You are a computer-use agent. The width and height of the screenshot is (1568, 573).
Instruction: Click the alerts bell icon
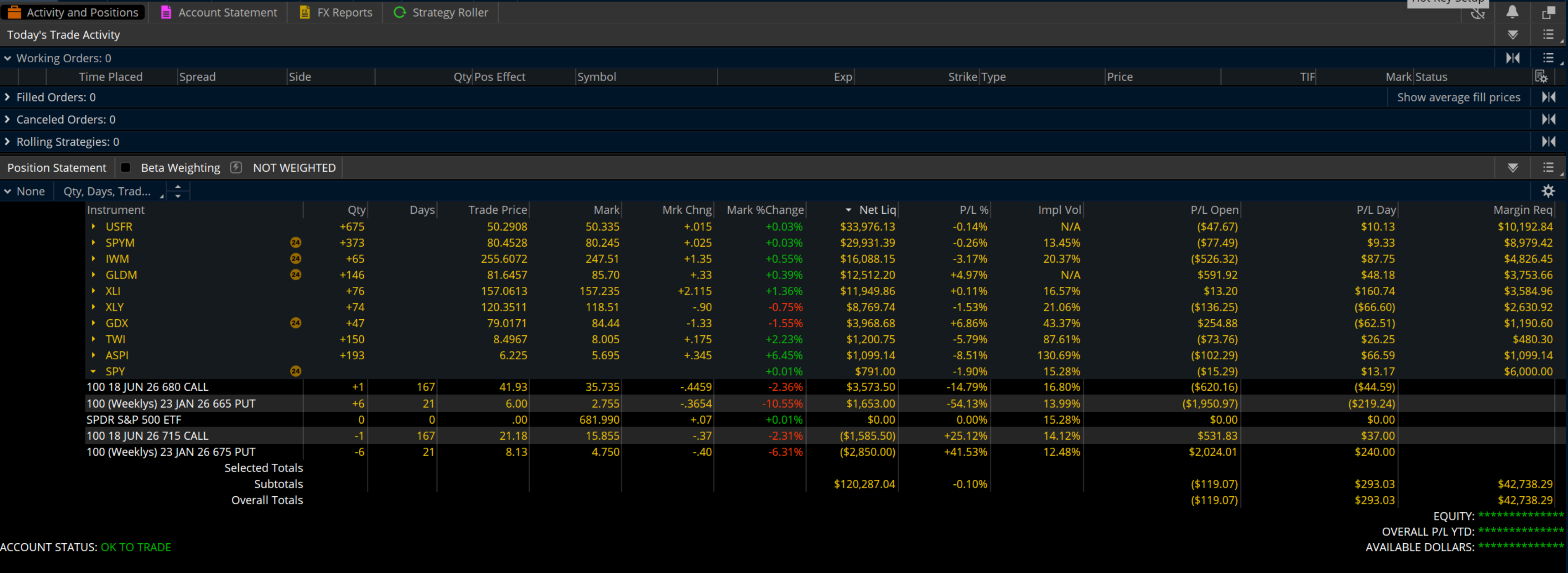click(1512, 12)
